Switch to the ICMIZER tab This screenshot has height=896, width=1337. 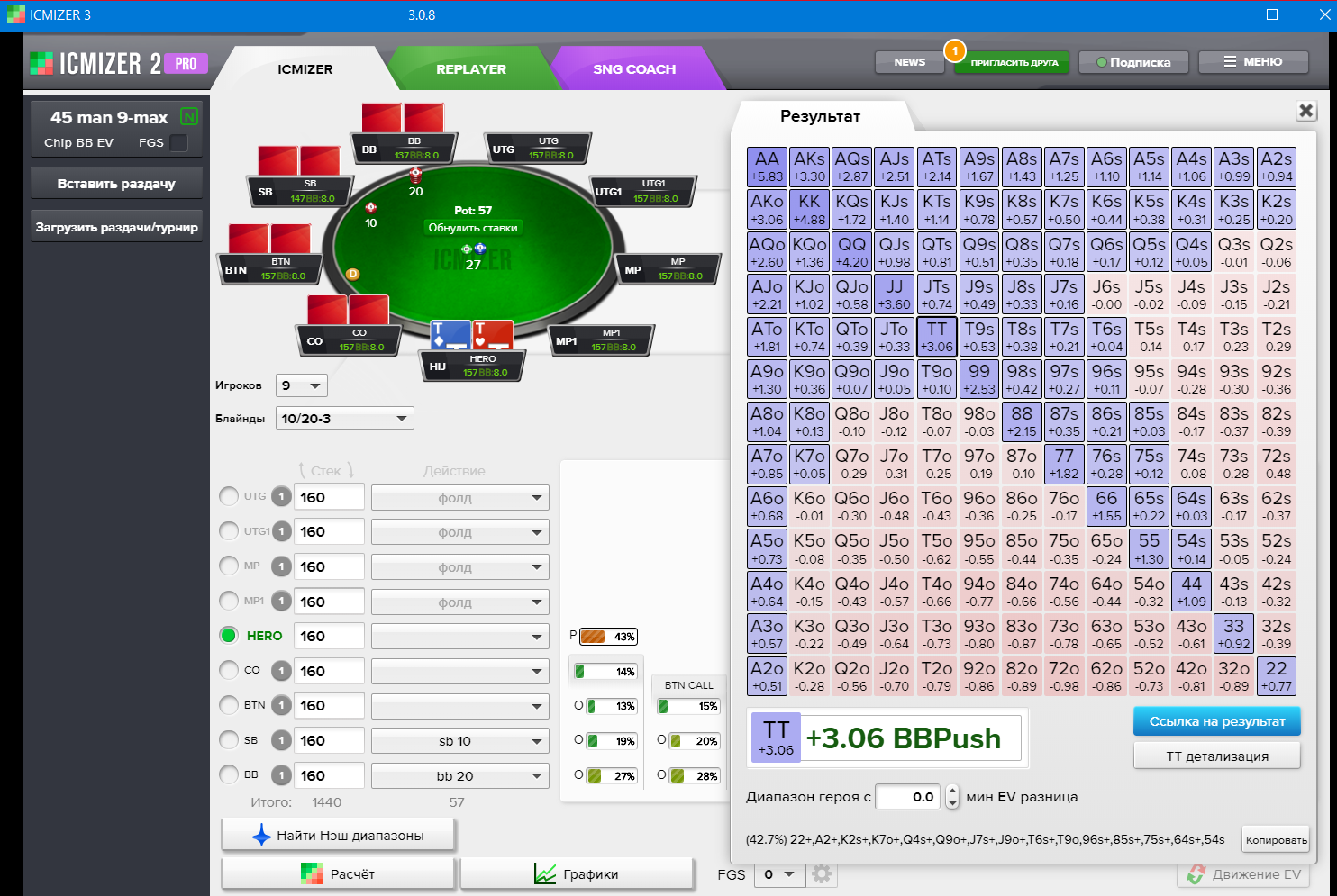pos(305,69)
